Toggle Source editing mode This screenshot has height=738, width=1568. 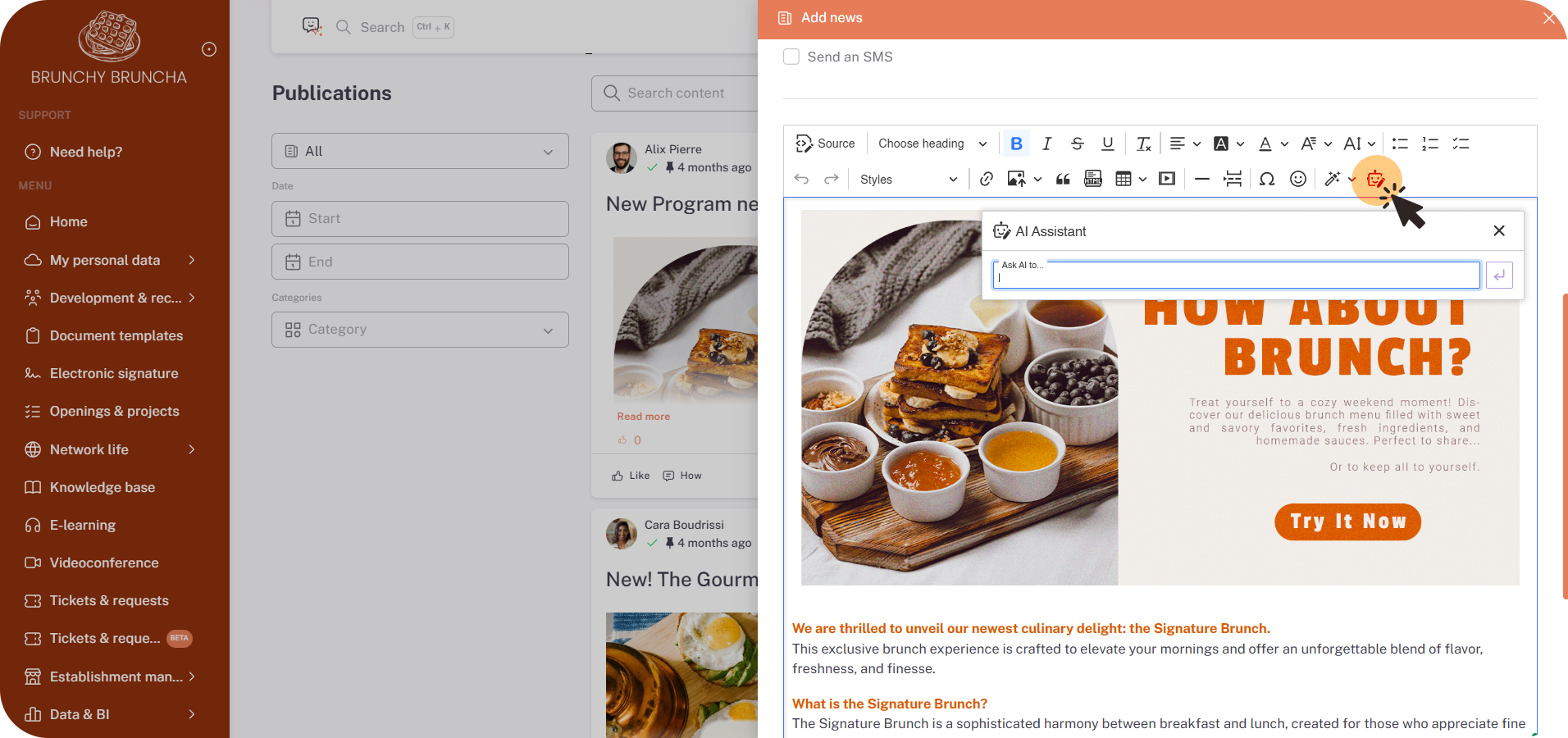825,143
